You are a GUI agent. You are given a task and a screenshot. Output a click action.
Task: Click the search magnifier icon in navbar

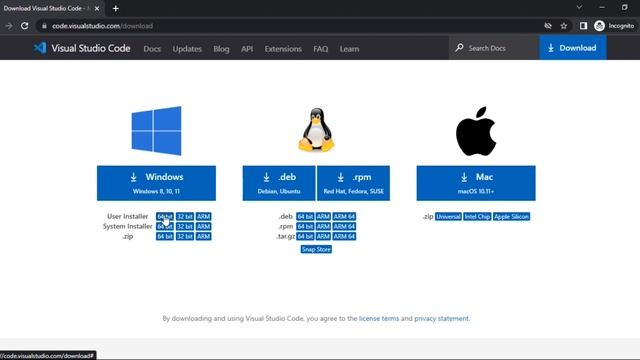coord(459,48)
